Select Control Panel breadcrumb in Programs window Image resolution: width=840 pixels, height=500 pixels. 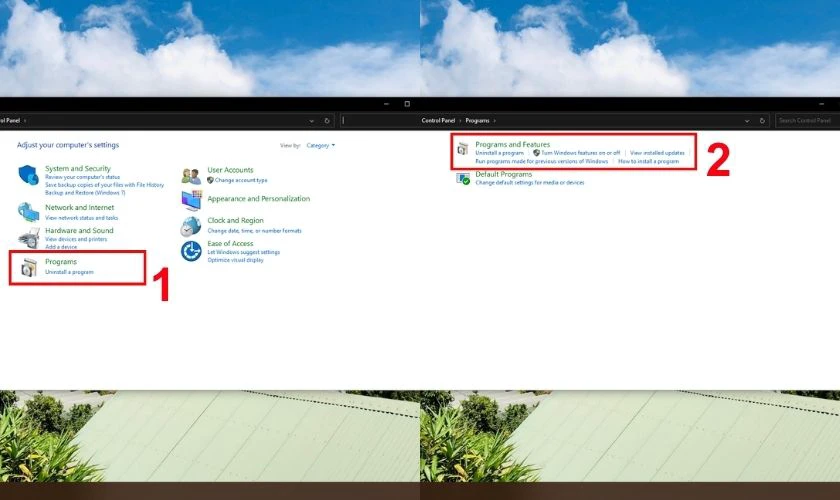438,121
